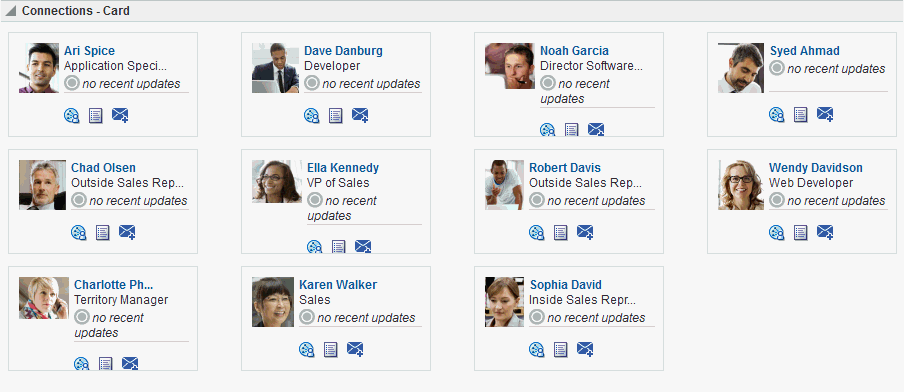Viewport: 904px width, 392px height.
Task: Open Wendy Davidson's activity list icon
Action: (801, 233)
